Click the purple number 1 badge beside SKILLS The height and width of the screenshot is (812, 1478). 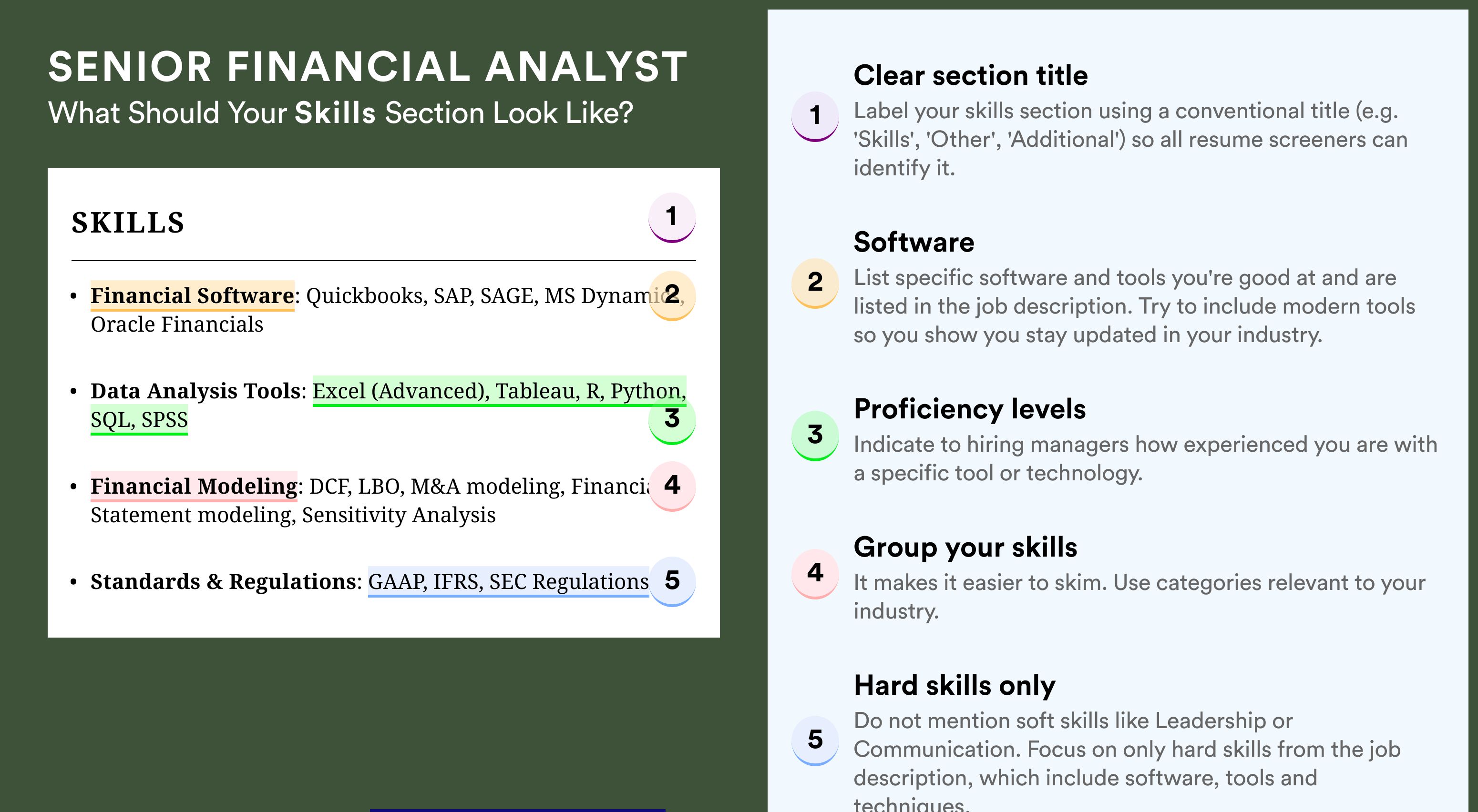(x=672, y=218)
